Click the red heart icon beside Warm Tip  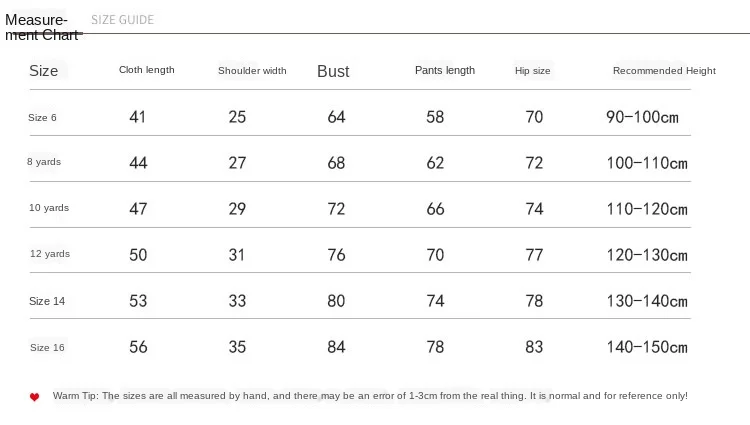click(x=34, y=397)
